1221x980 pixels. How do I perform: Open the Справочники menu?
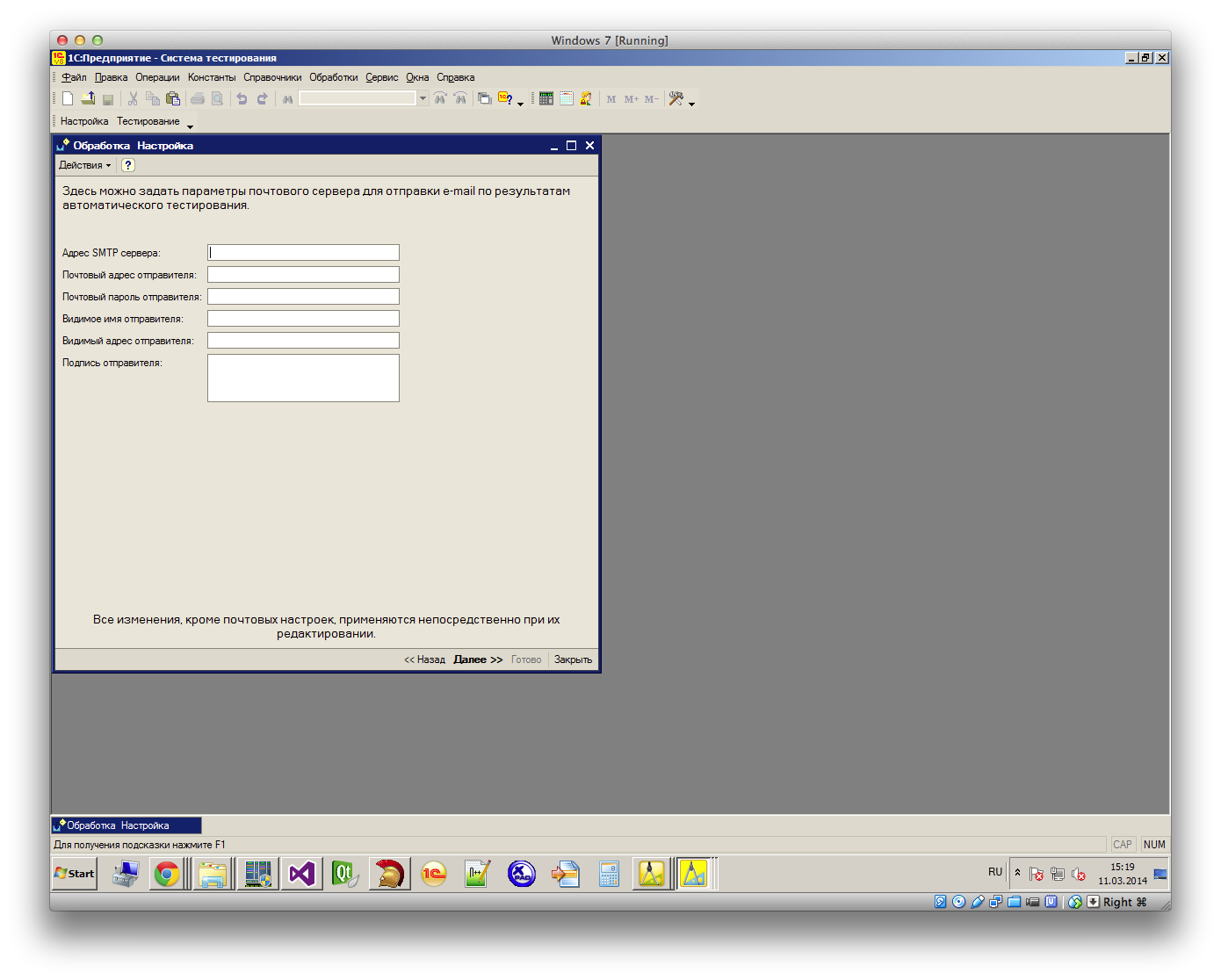coord(272,77)
